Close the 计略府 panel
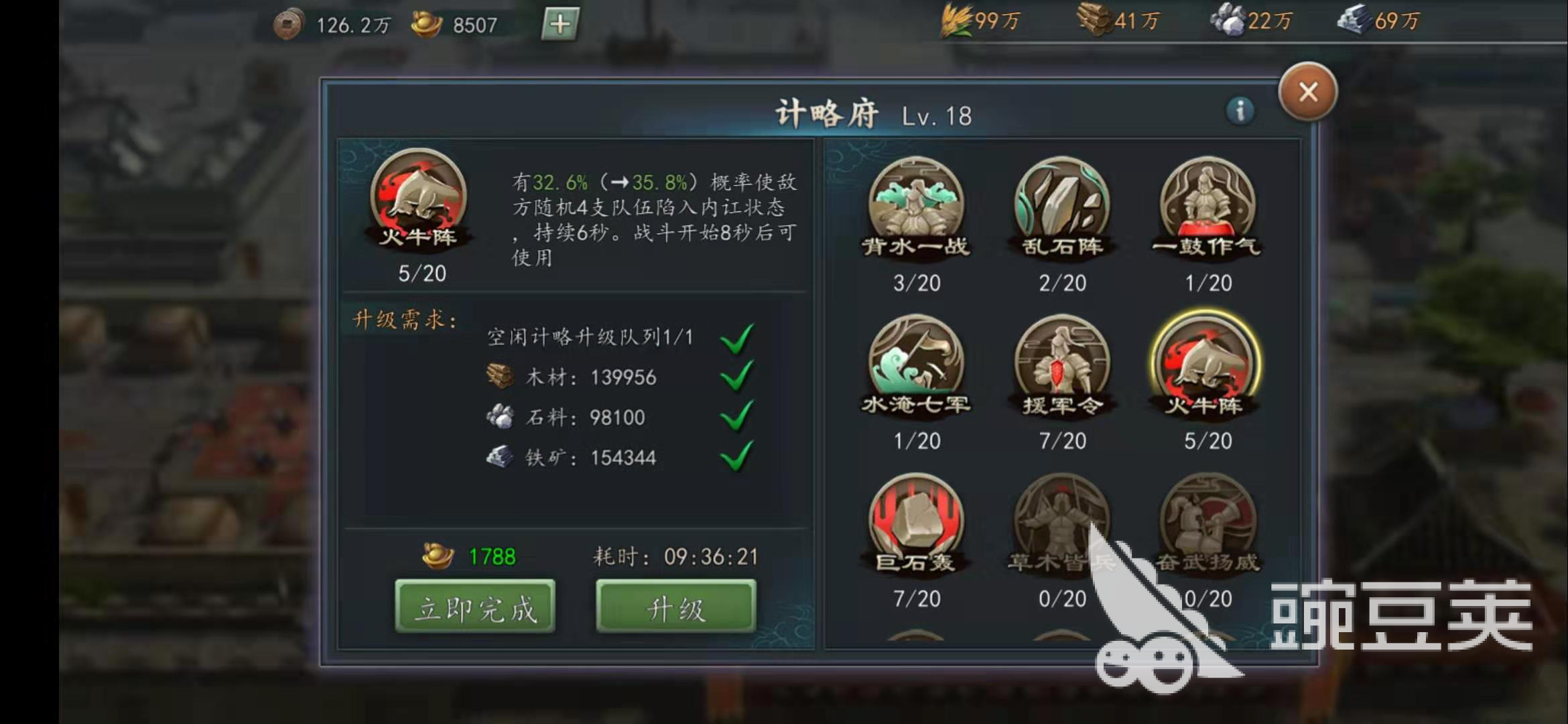Viewport: 1568px width, 724px height. tap(1308, 92)
